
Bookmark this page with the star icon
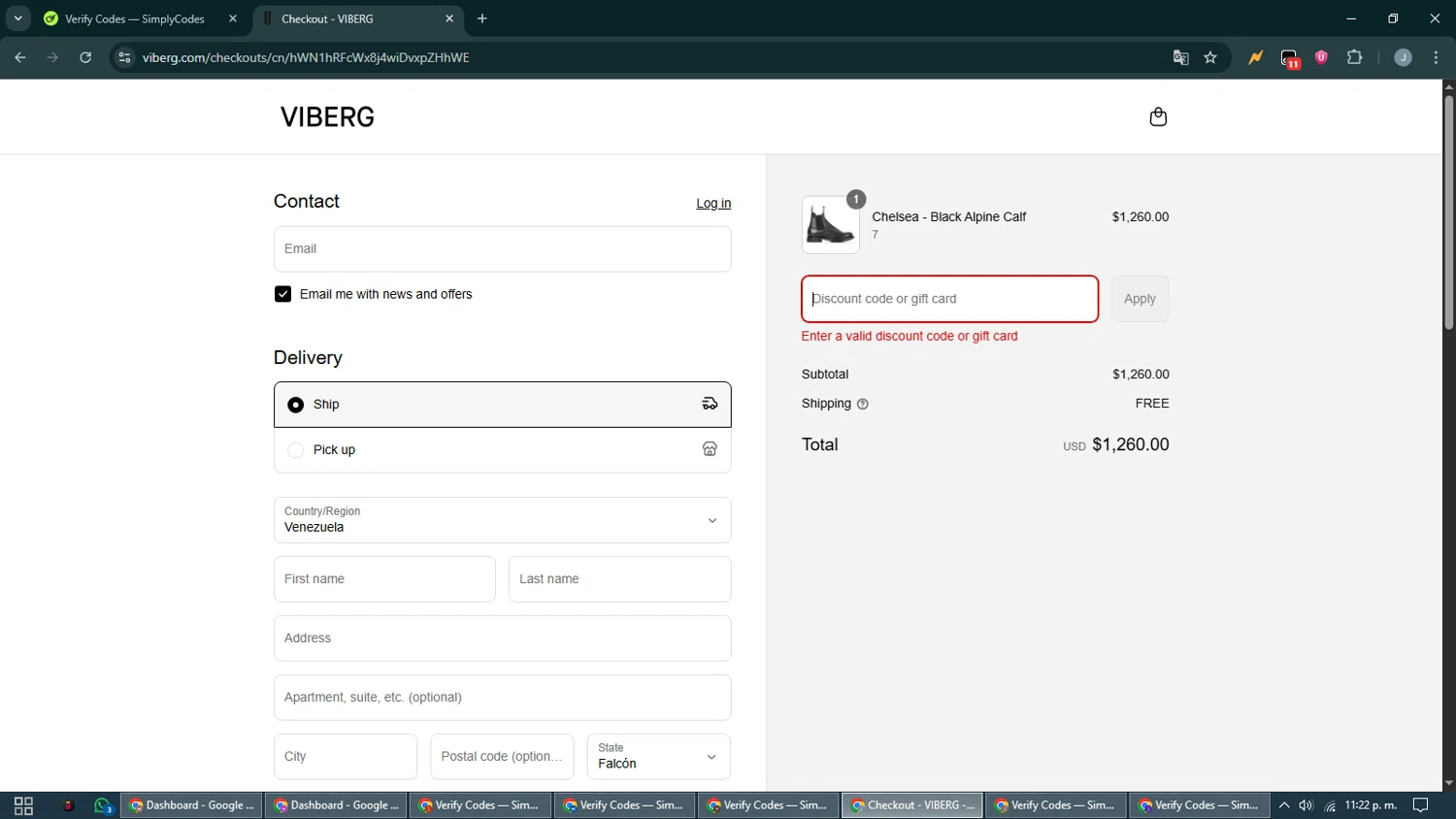1210,57
